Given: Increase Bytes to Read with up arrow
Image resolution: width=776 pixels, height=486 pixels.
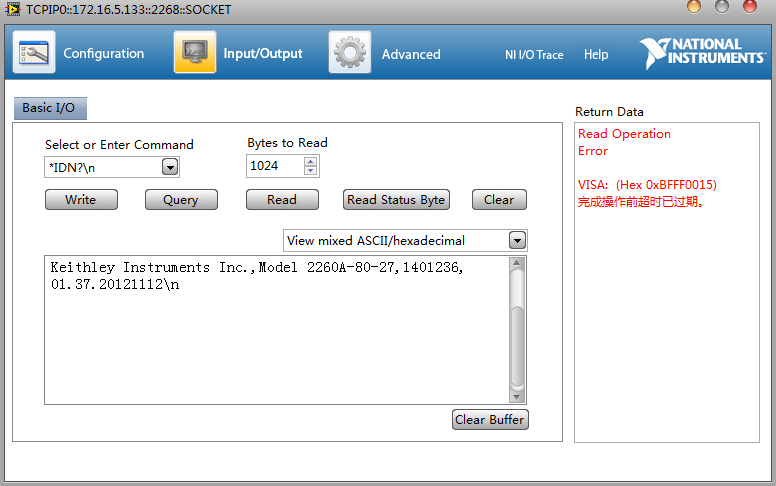Looking at the screenshot, I should [310, 161].
